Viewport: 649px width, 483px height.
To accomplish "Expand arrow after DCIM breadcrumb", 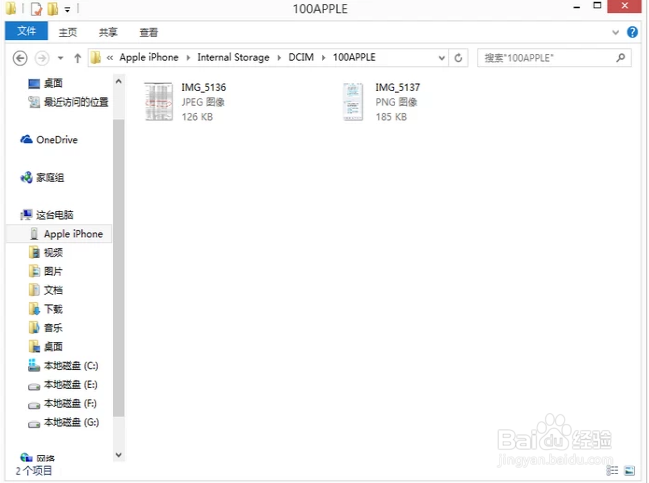I will point(323,58).
